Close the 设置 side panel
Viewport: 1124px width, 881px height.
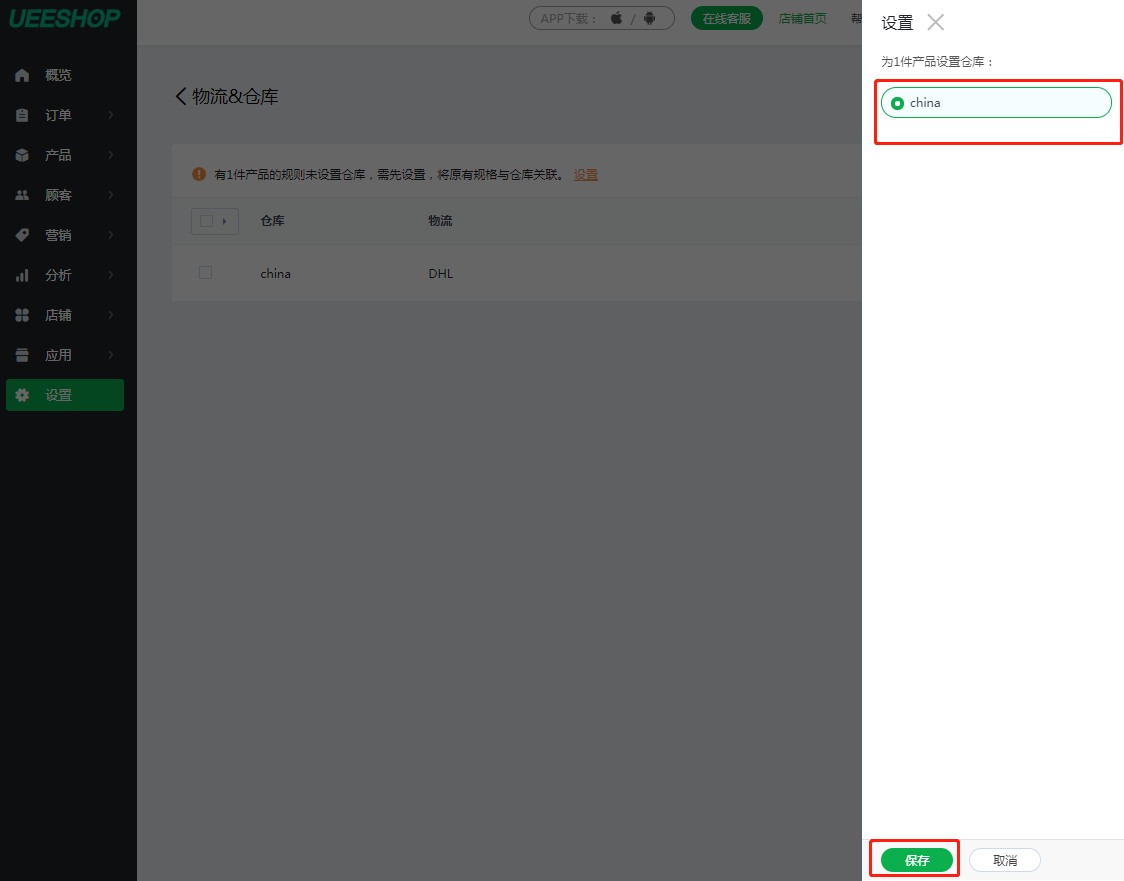935,22
